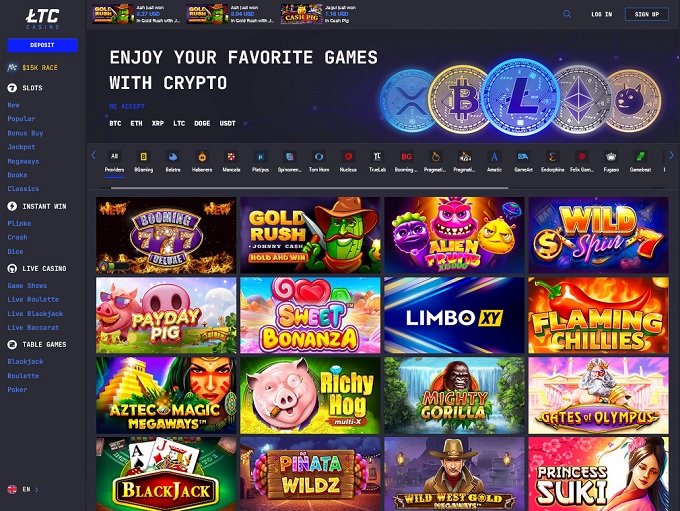This screenshot has height=511, width=680.
Task: Select the Nucleus provider icon
Action: point(348,157)
